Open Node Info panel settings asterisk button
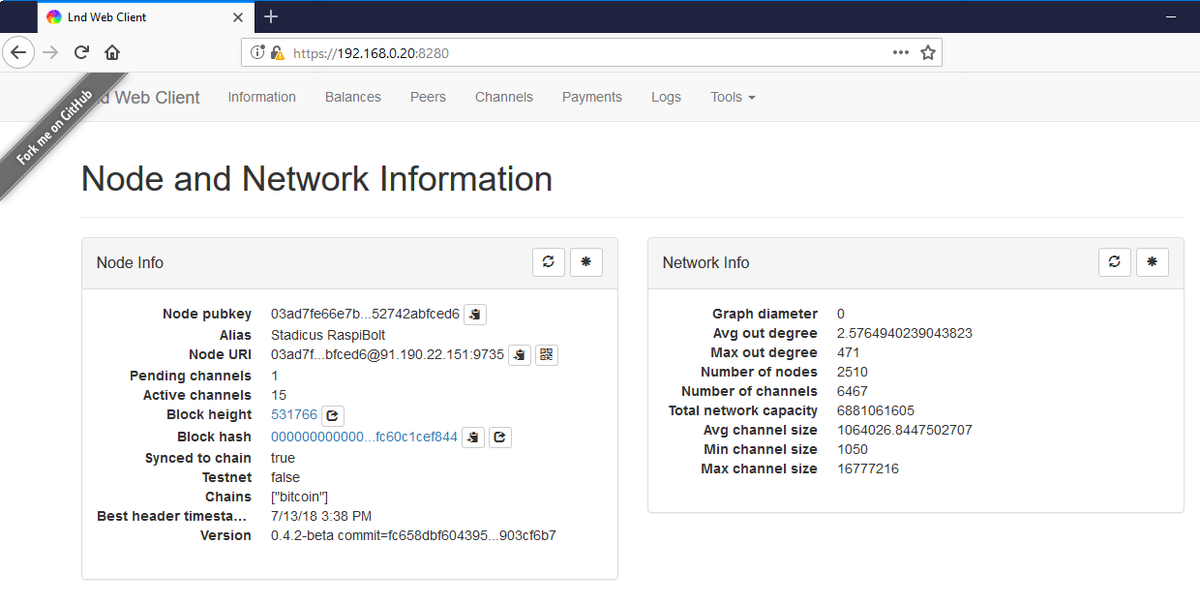 point(586,262)
